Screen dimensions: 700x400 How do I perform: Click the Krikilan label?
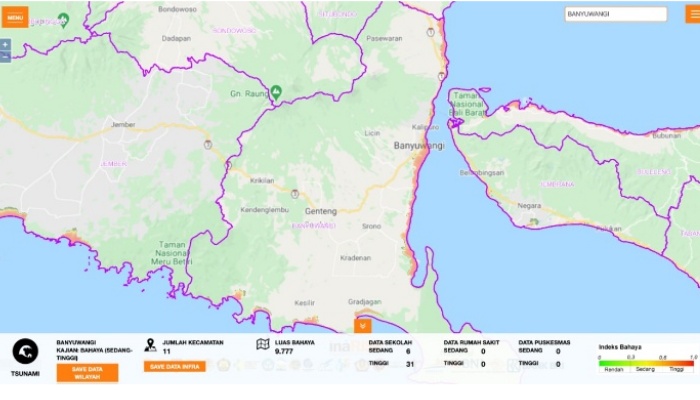click(x=262, y=180)
